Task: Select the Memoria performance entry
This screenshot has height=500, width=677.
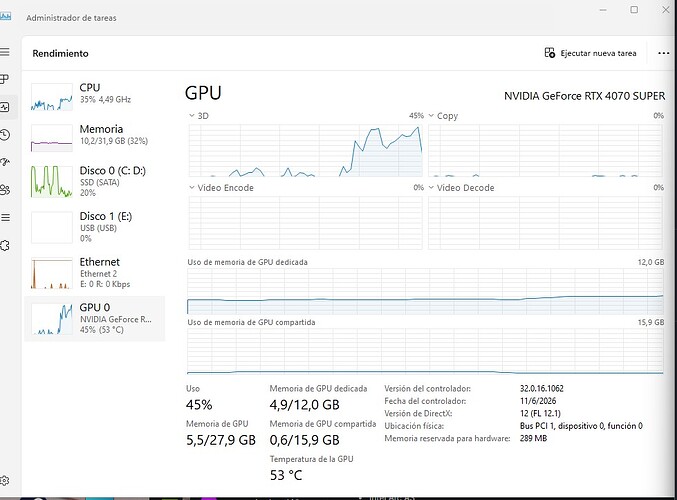Action: click(x=95, y=138)
